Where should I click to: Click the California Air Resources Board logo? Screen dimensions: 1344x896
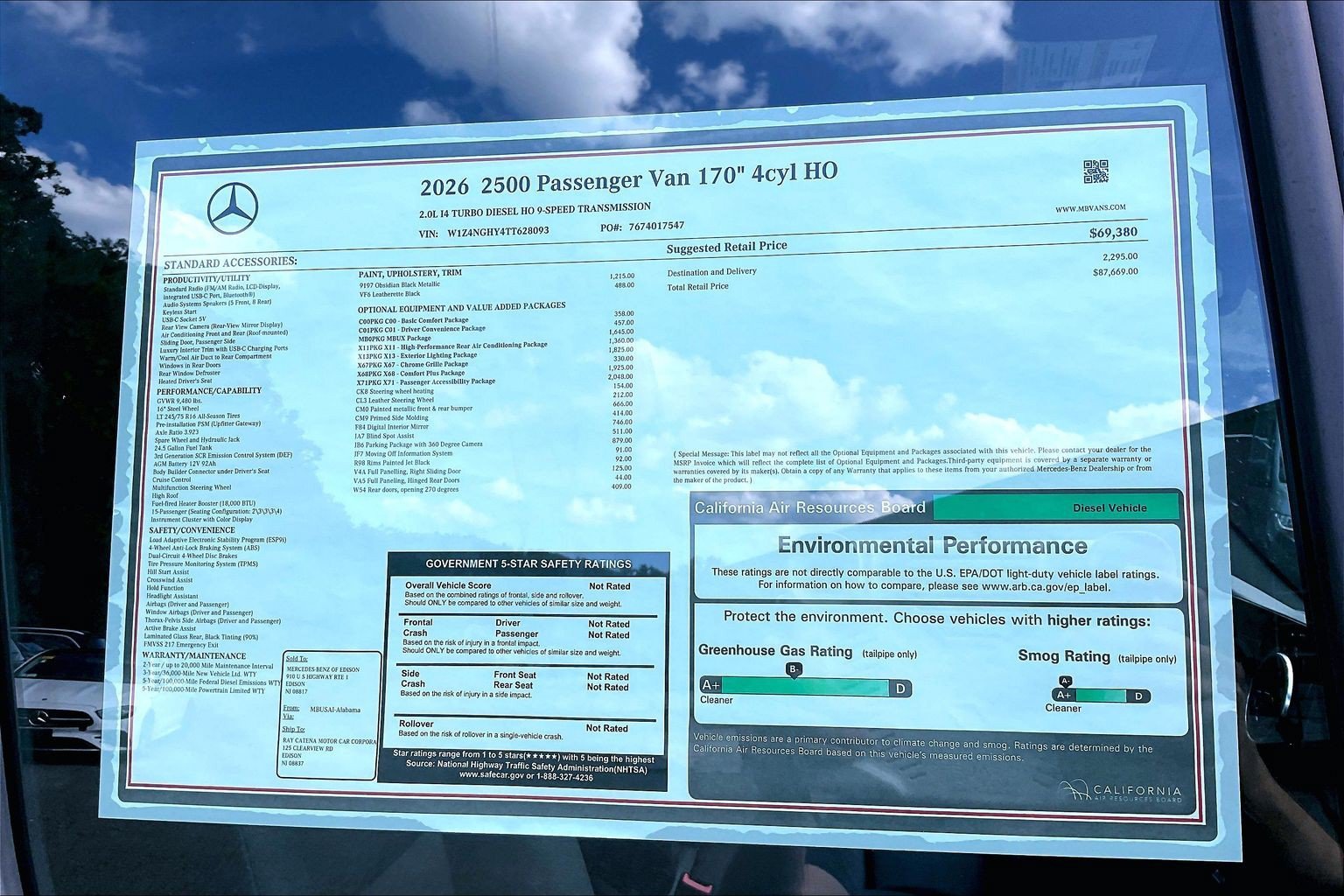point(1120,791)
